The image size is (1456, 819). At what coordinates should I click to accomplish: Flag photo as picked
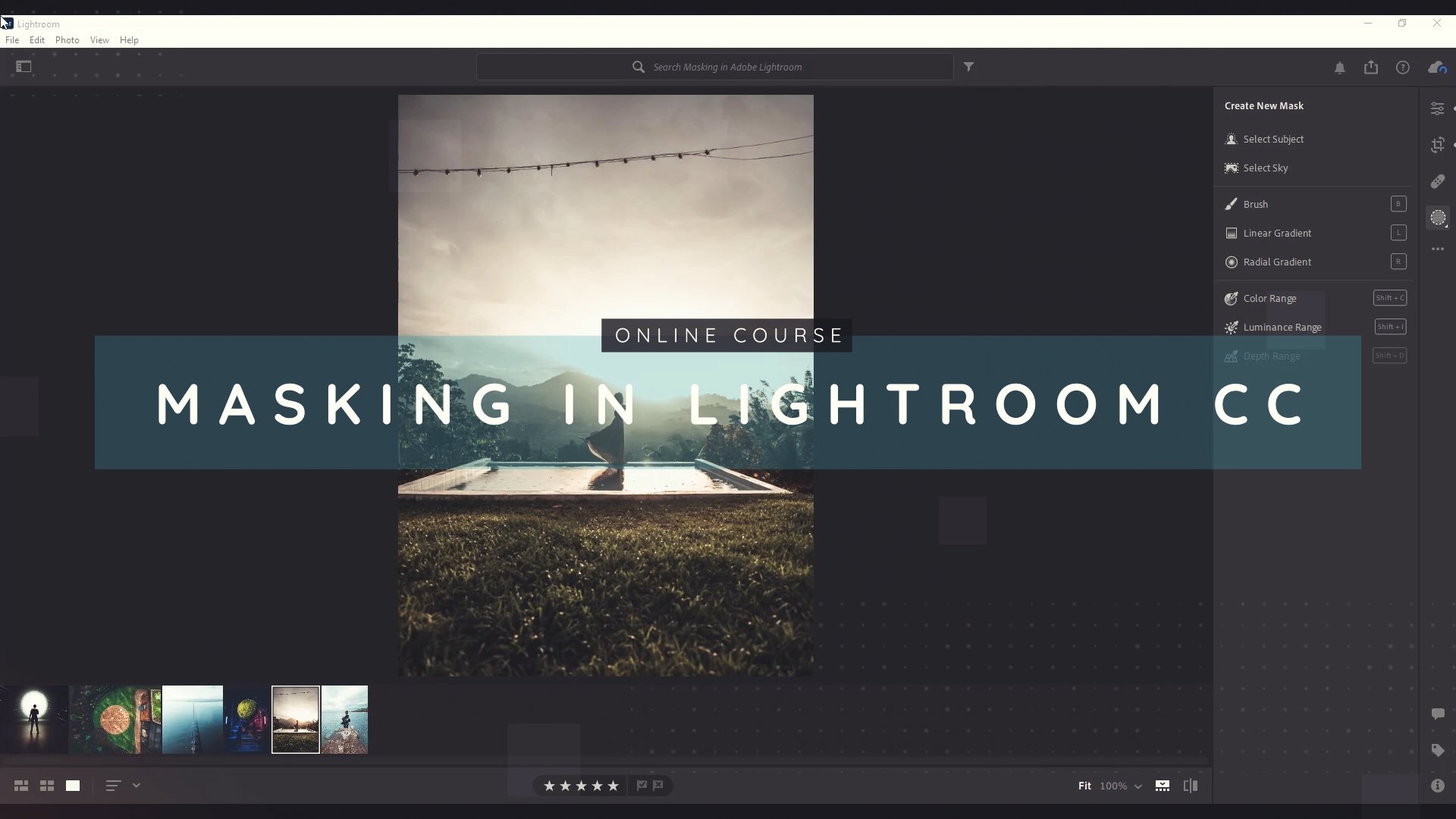[x=642, y=786]
